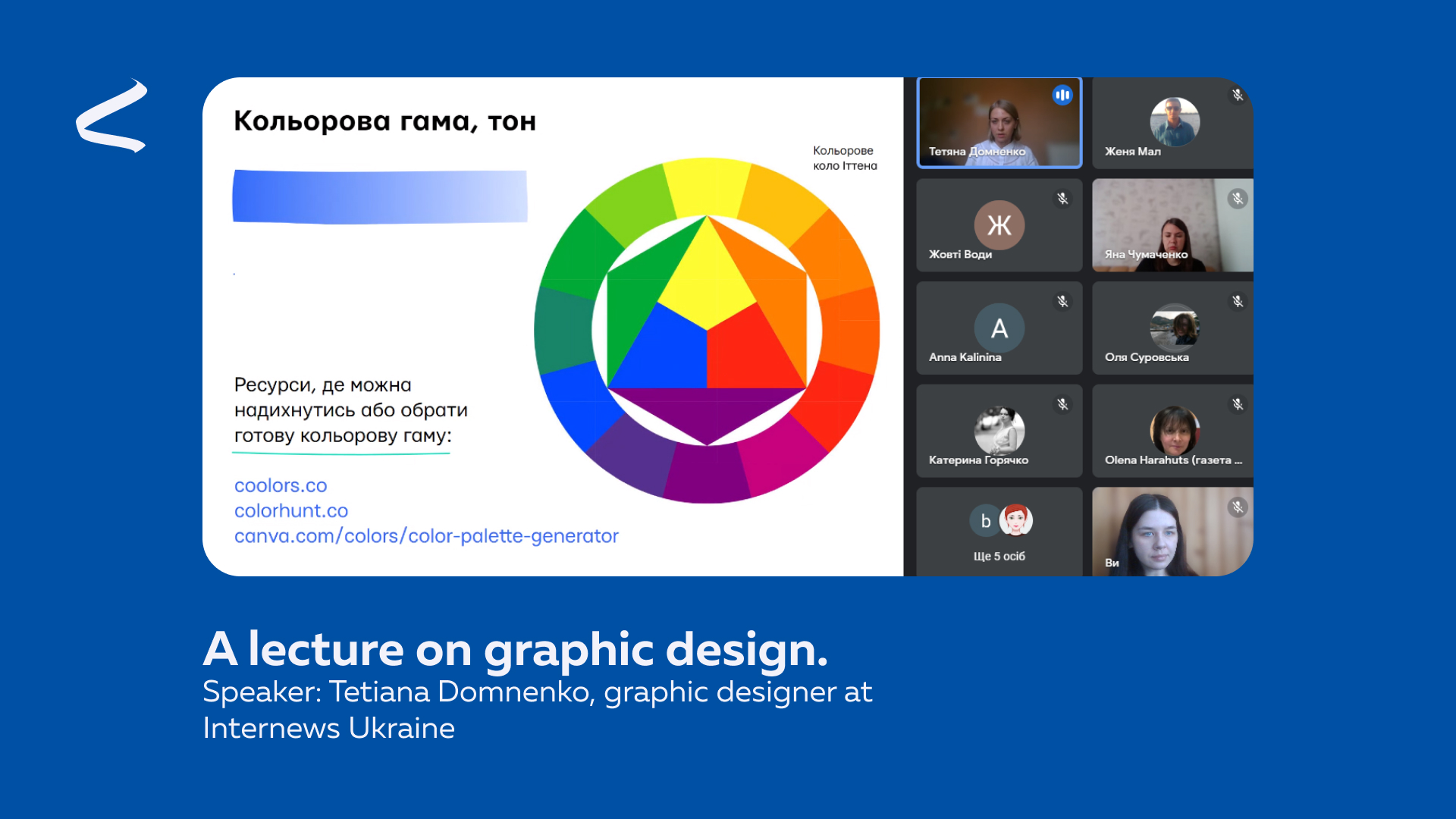1456x819 pixels.
Task: Click muted mic icon on the Ви tile
Action: (x=1238, y=507)
